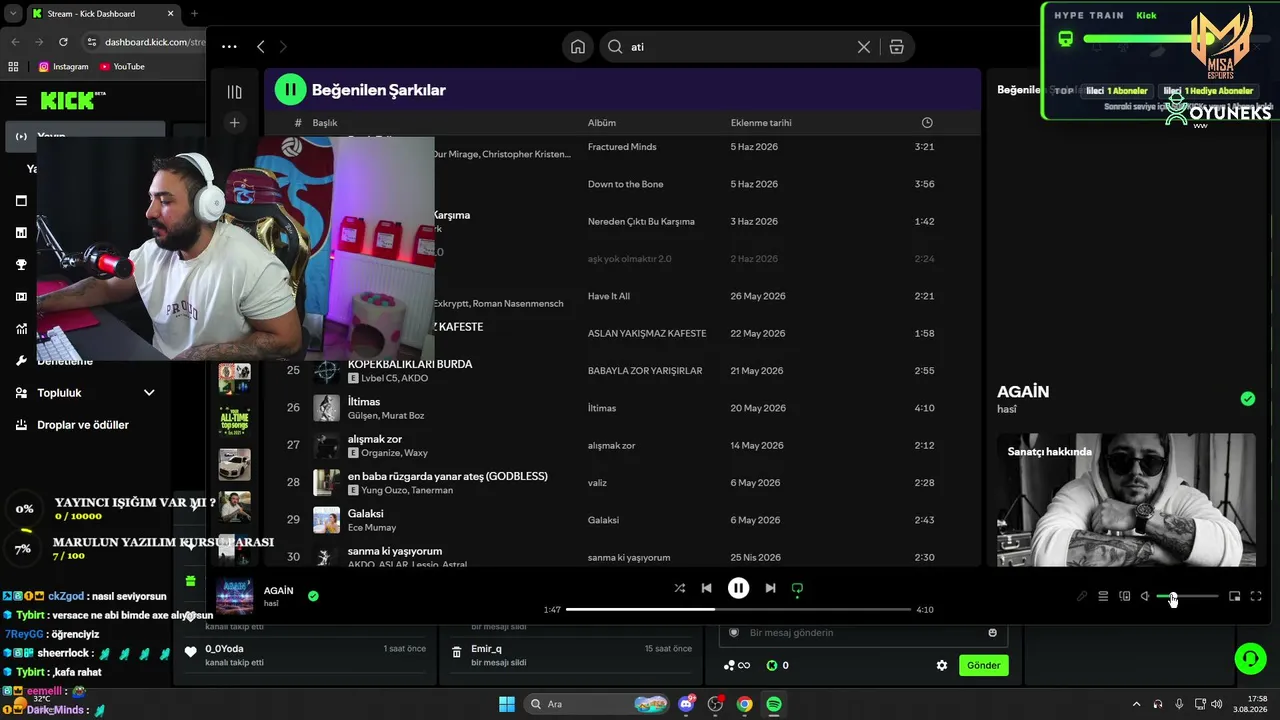Pause playback in the bottom player bar
The image size is (1280, 720).
point(738,588)
